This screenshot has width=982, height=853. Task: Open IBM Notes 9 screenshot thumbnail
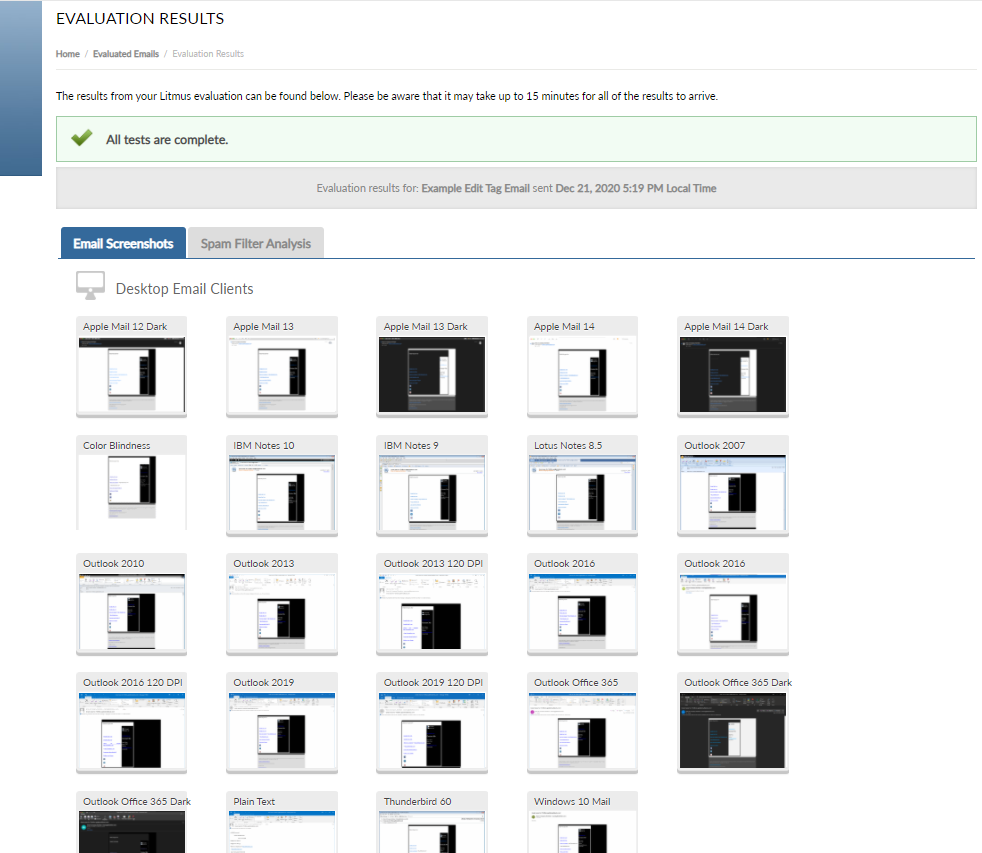tap(432, 494)
